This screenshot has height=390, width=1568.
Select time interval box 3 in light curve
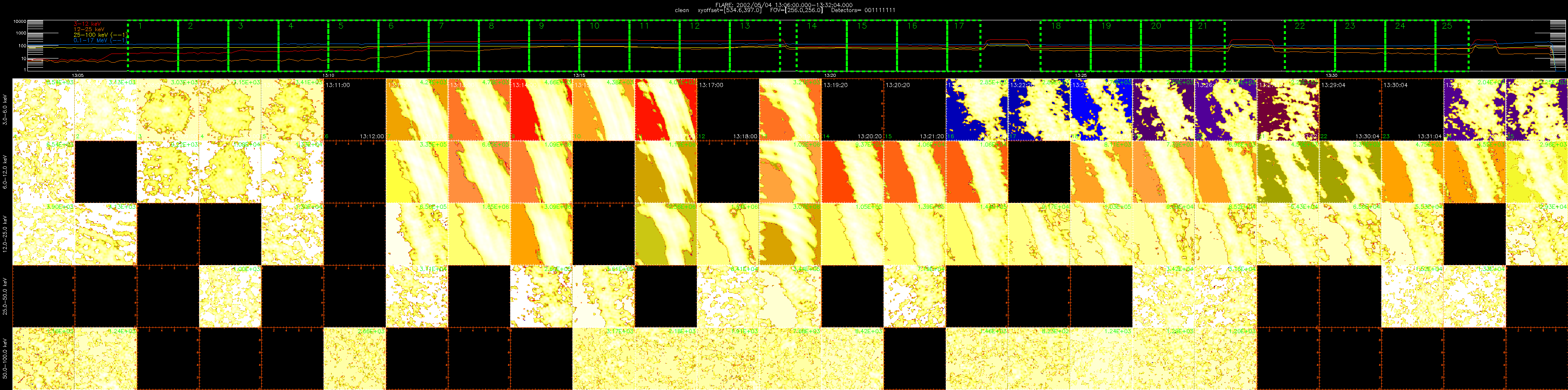253,46
